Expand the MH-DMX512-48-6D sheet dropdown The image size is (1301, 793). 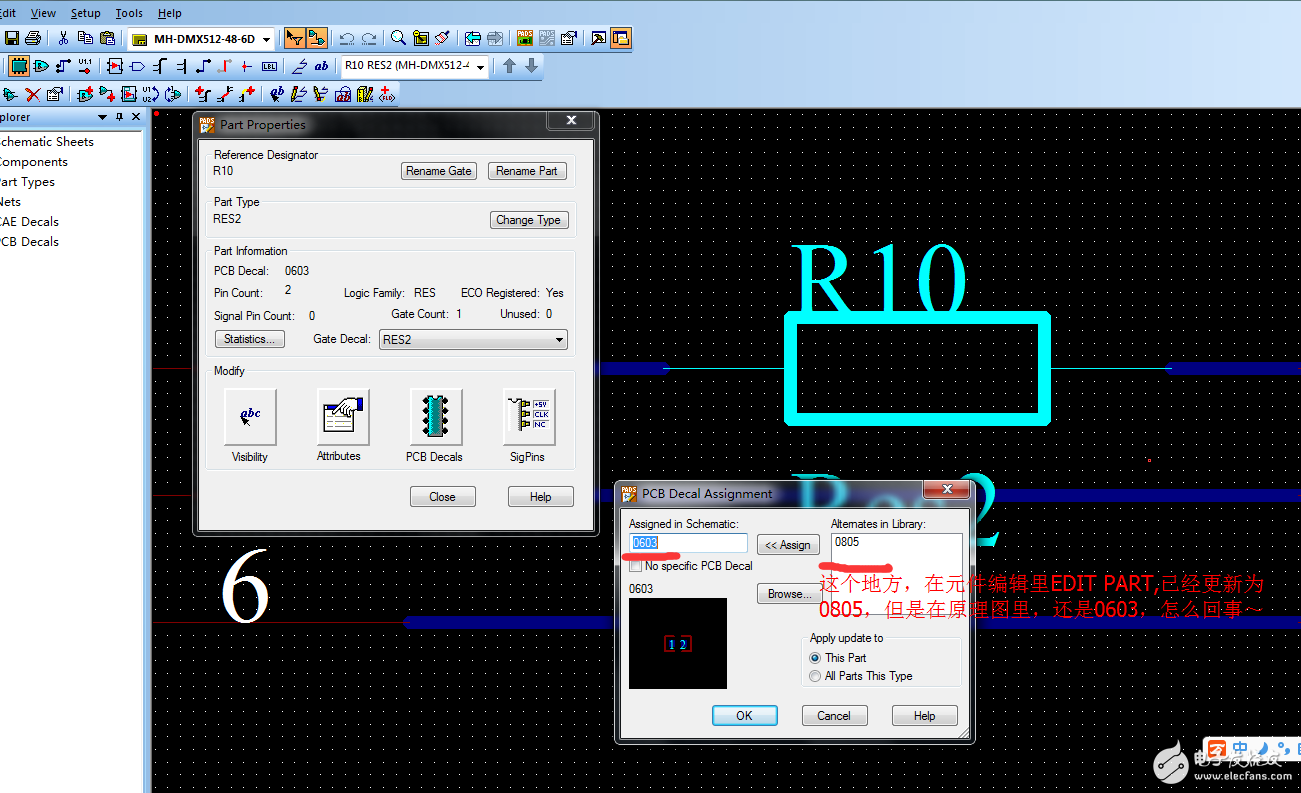266,40
